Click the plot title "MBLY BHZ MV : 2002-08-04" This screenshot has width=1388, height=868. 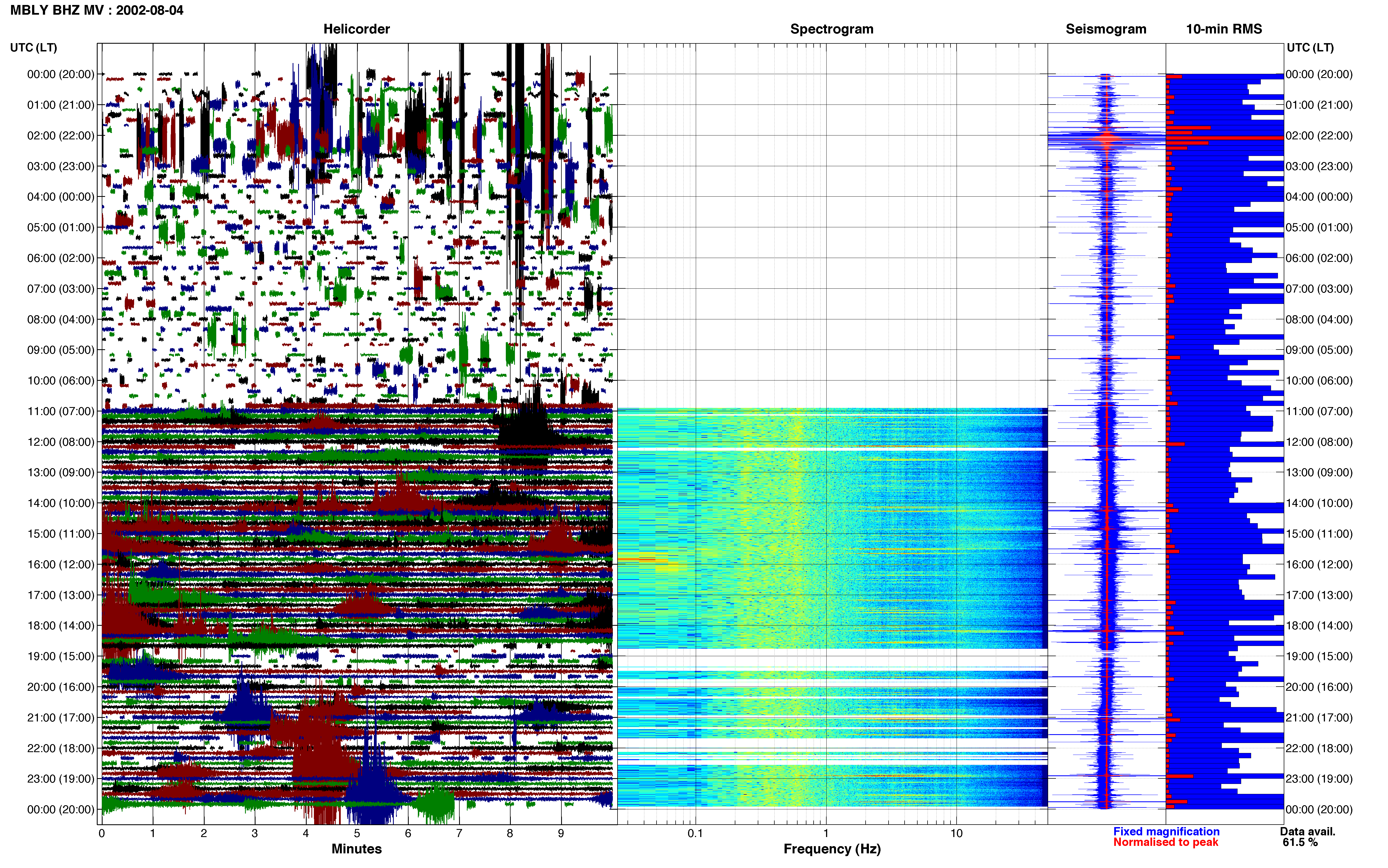(x=97, y=10)
